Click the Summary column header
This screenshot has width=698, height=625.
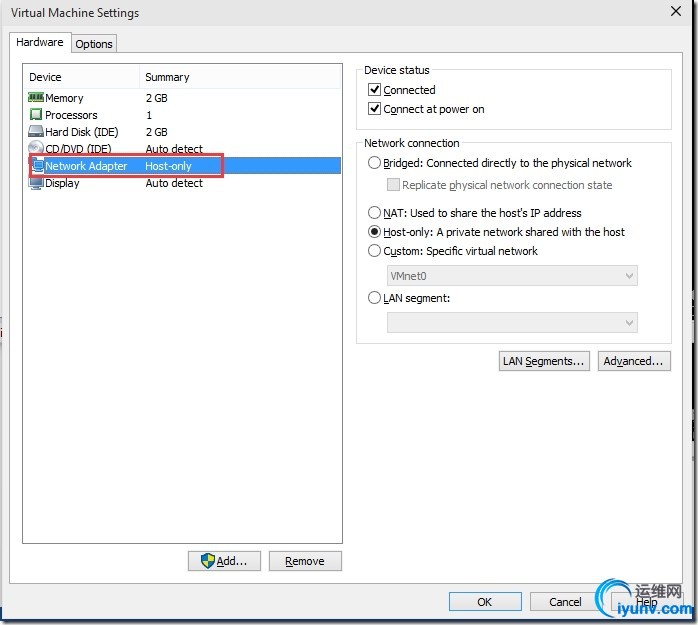pos(167,77)
